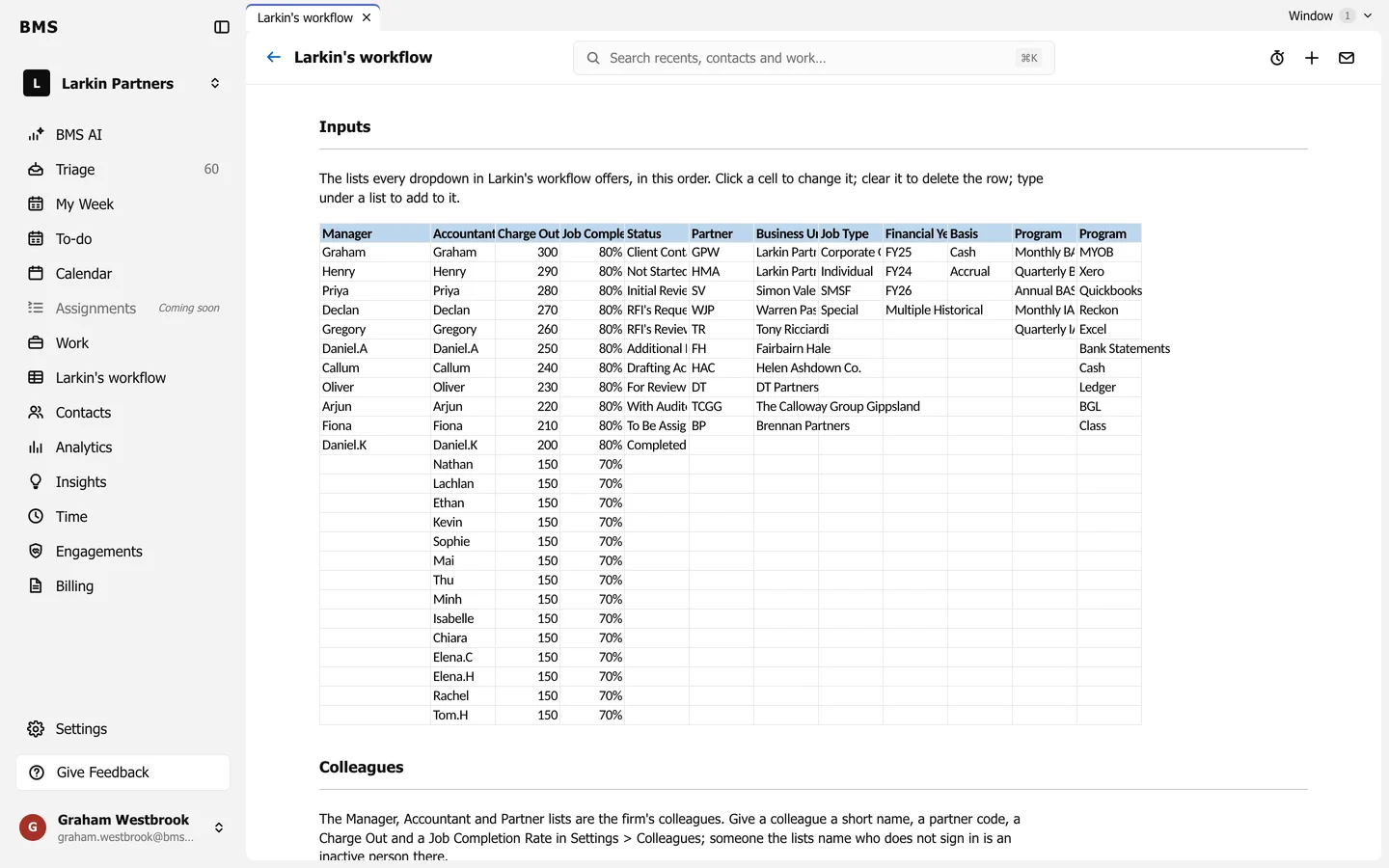Open the To-do list
This screenshot has width=1389, height=868.
click(x=123, y=239)
